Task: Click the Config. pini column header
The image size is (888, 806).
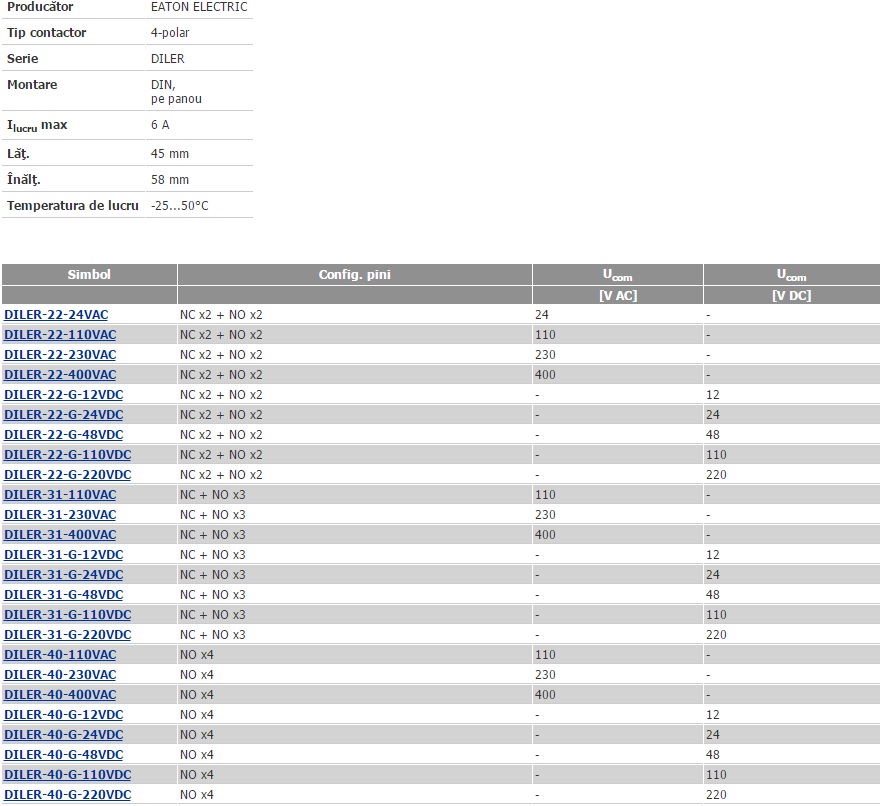Action: click(x=355, y=275)
